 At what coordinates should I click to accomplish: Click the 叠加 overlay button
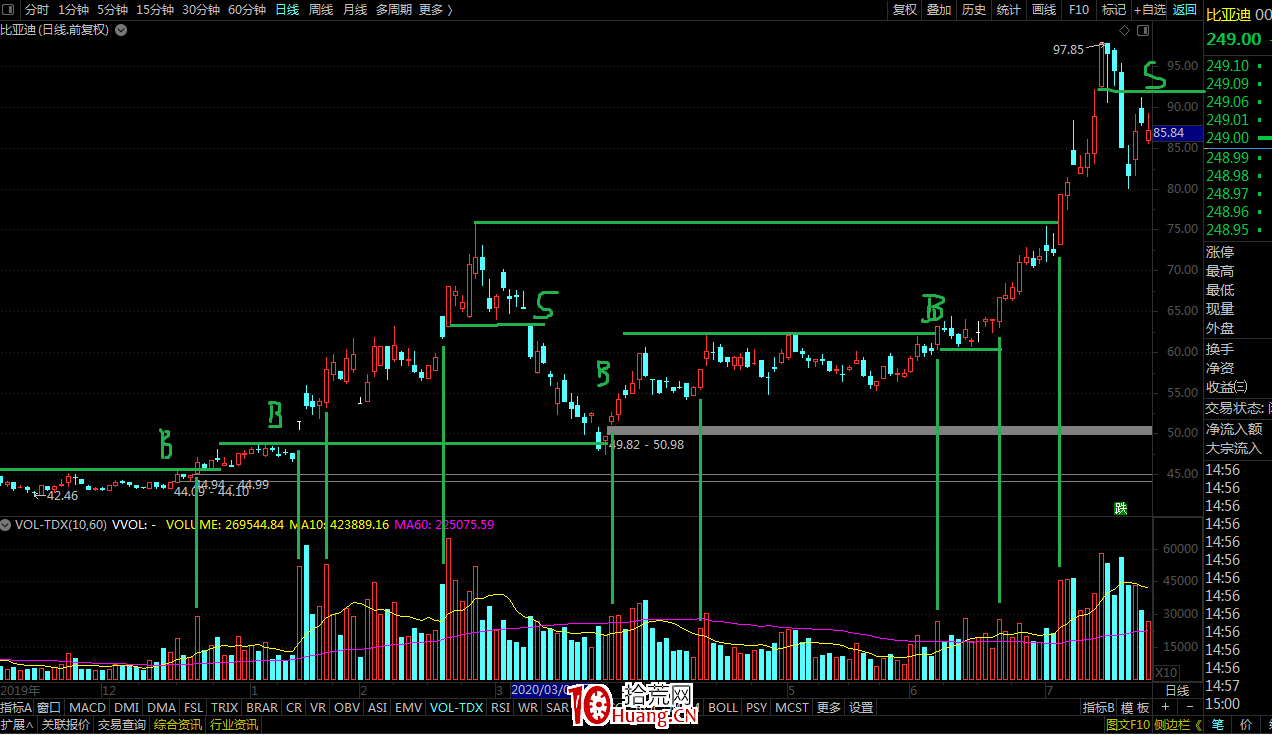click(939, 9)
